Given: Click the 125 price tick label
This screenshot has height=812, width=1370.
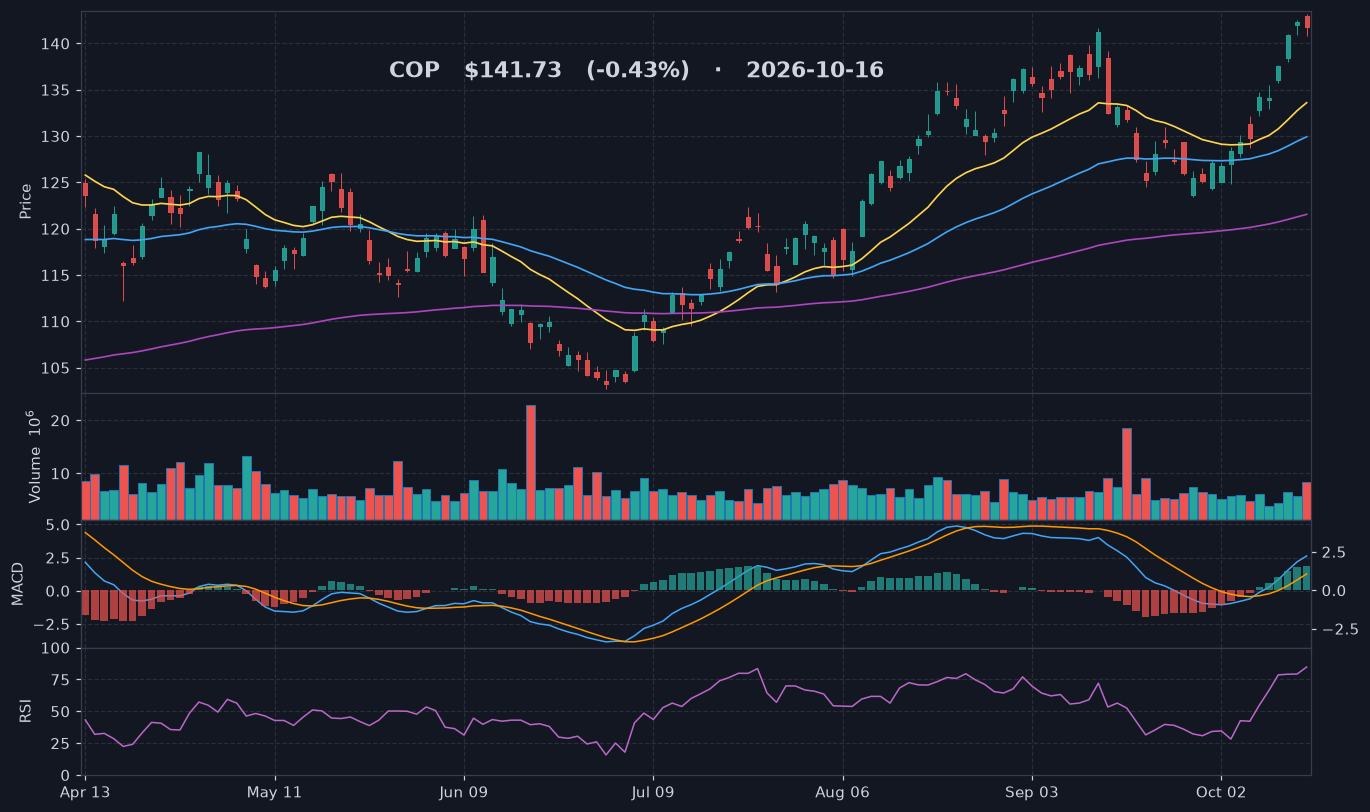Looking at the screenshot, I should point(57,183).
